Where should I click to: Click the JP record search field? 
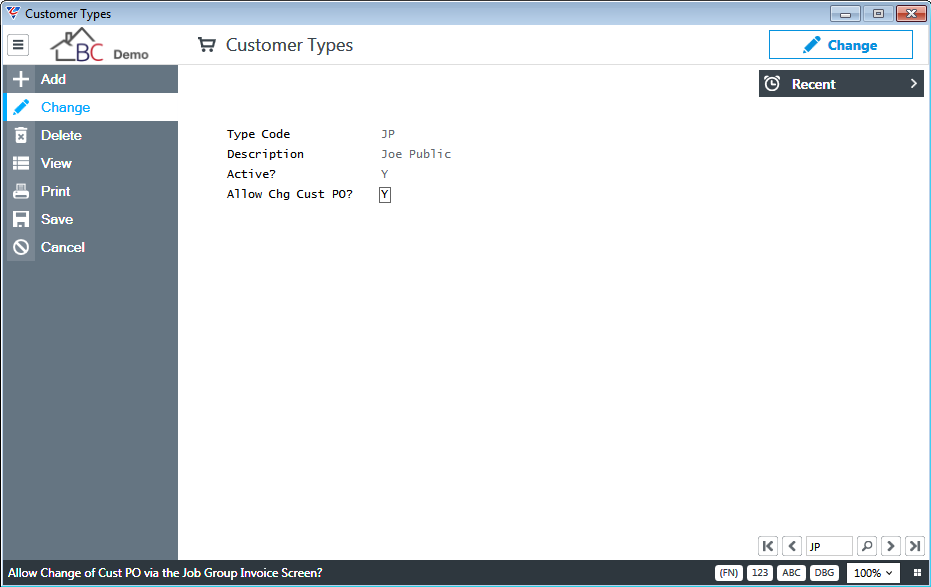click(829, 546)
